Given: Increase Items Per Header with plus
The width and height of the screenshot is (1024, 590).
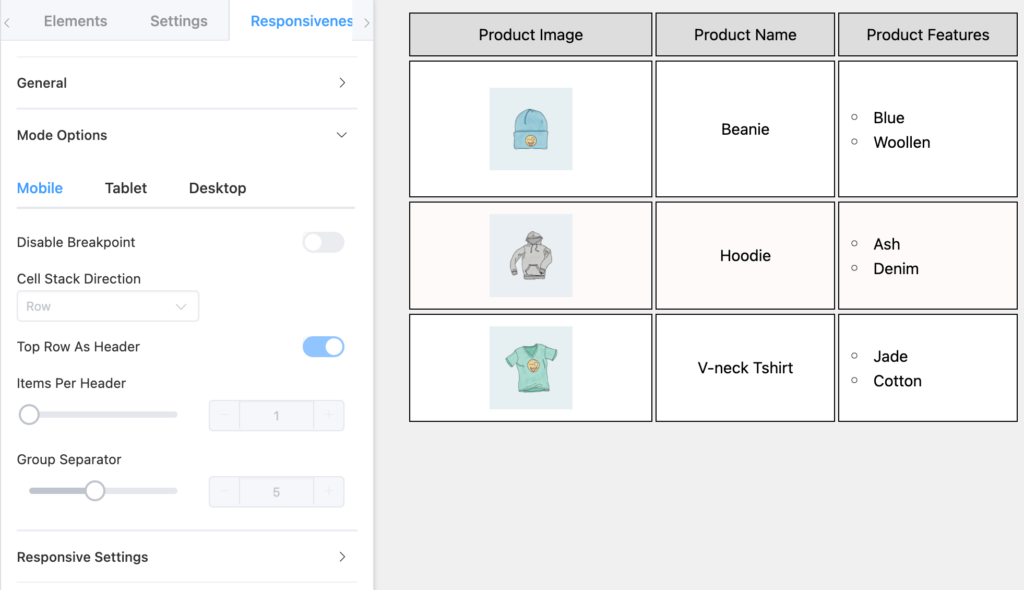Looking at the screenshot, I should coord(328,416).
